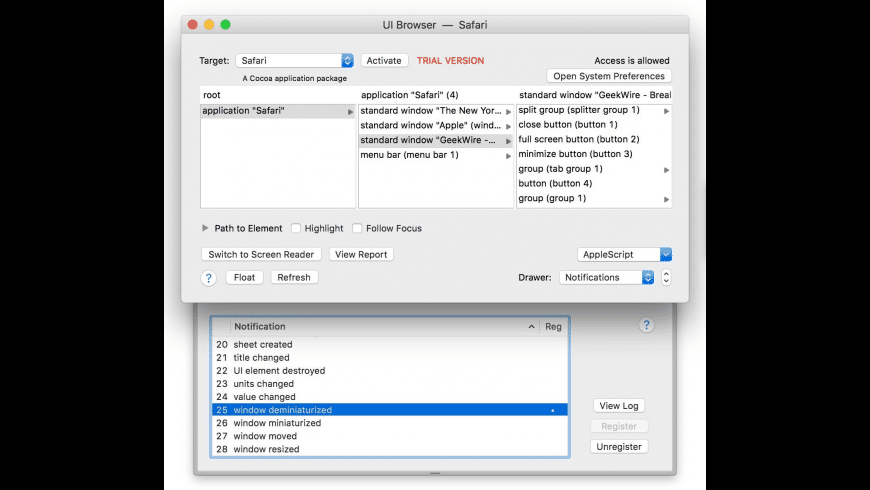The height and width of the screenshot is (490, 870).
Task: Expand arrow of group (tab group 1)
Action: pos(666,170)
